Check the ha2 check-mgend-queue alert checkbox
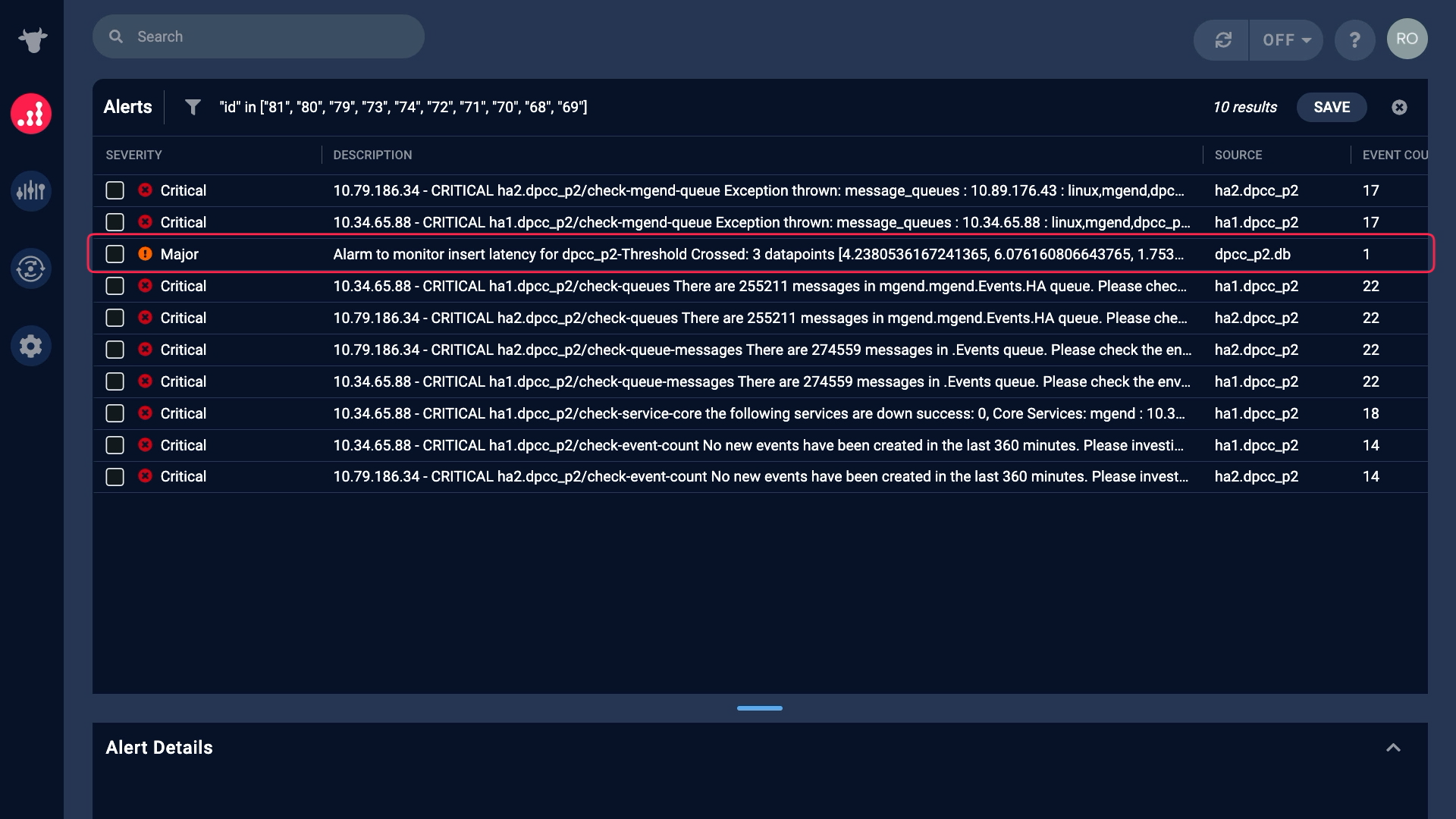This screenshot has width=1456, height=819. 115,190
